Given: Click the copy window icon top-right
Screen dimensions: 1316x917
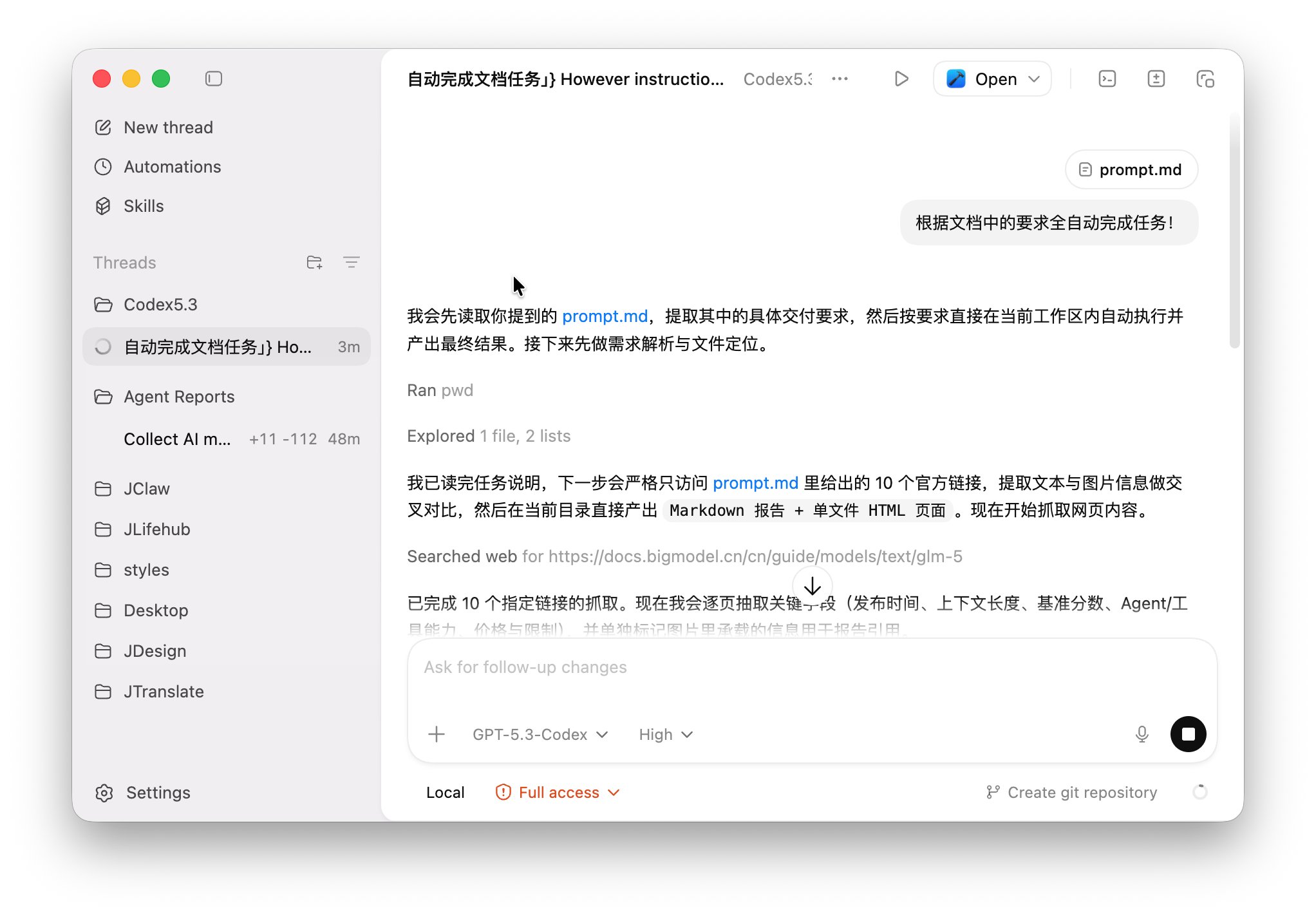Looking at the screenshot, I should point(1205,79).
